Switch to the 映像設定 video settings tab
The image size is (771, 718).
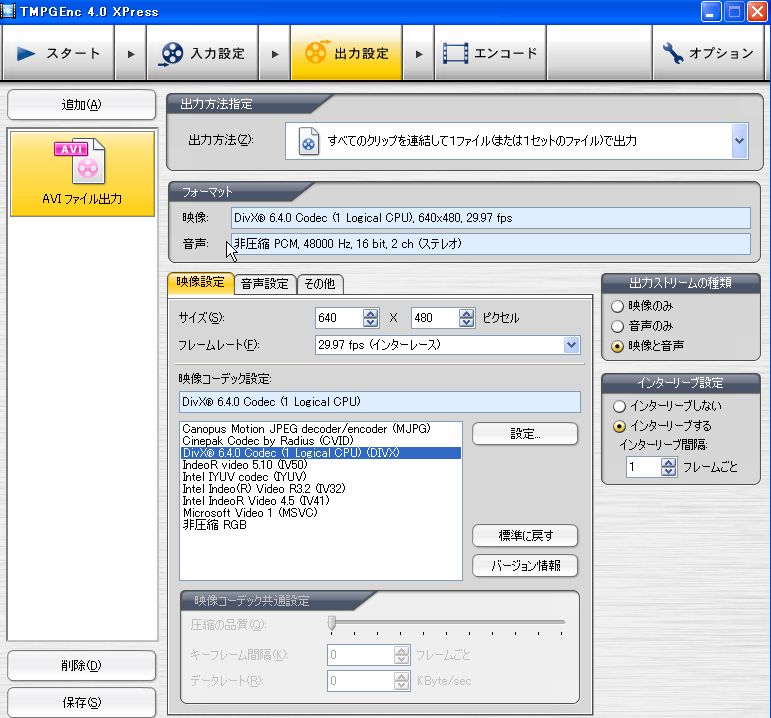tap(201, 282)
